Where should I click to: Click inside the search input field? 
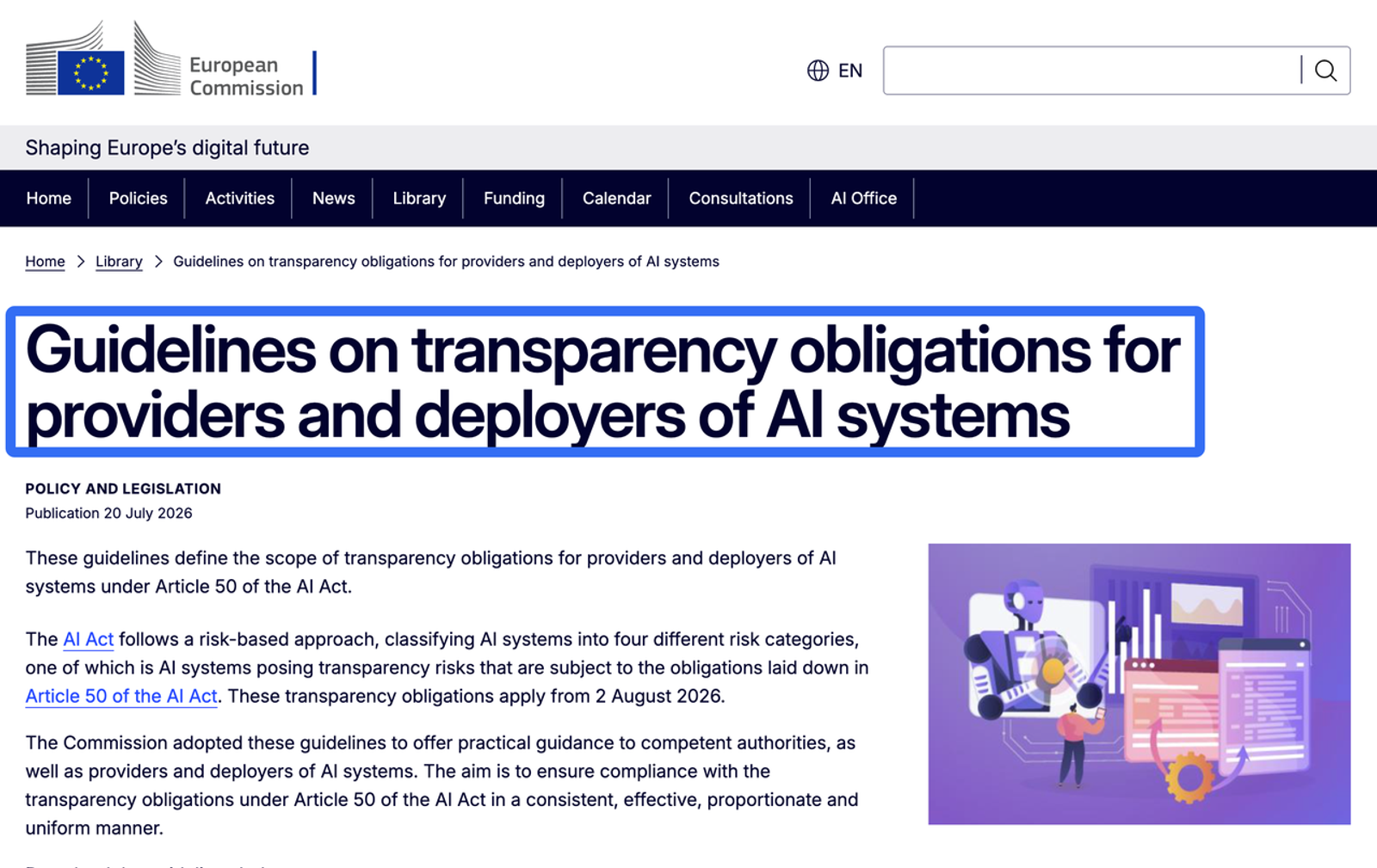pos(1091,71)
